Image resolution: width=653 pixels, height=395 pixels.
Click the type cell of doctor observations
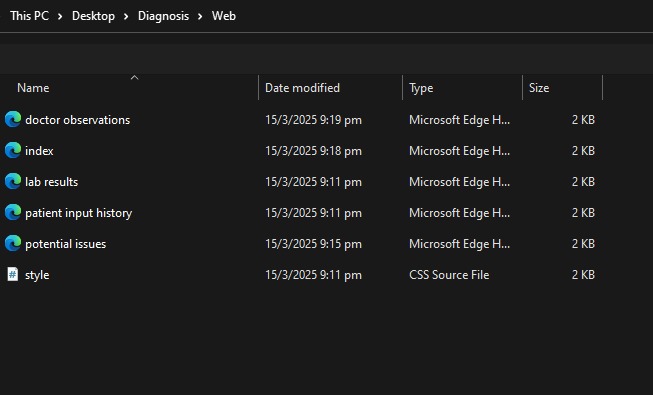459,120
